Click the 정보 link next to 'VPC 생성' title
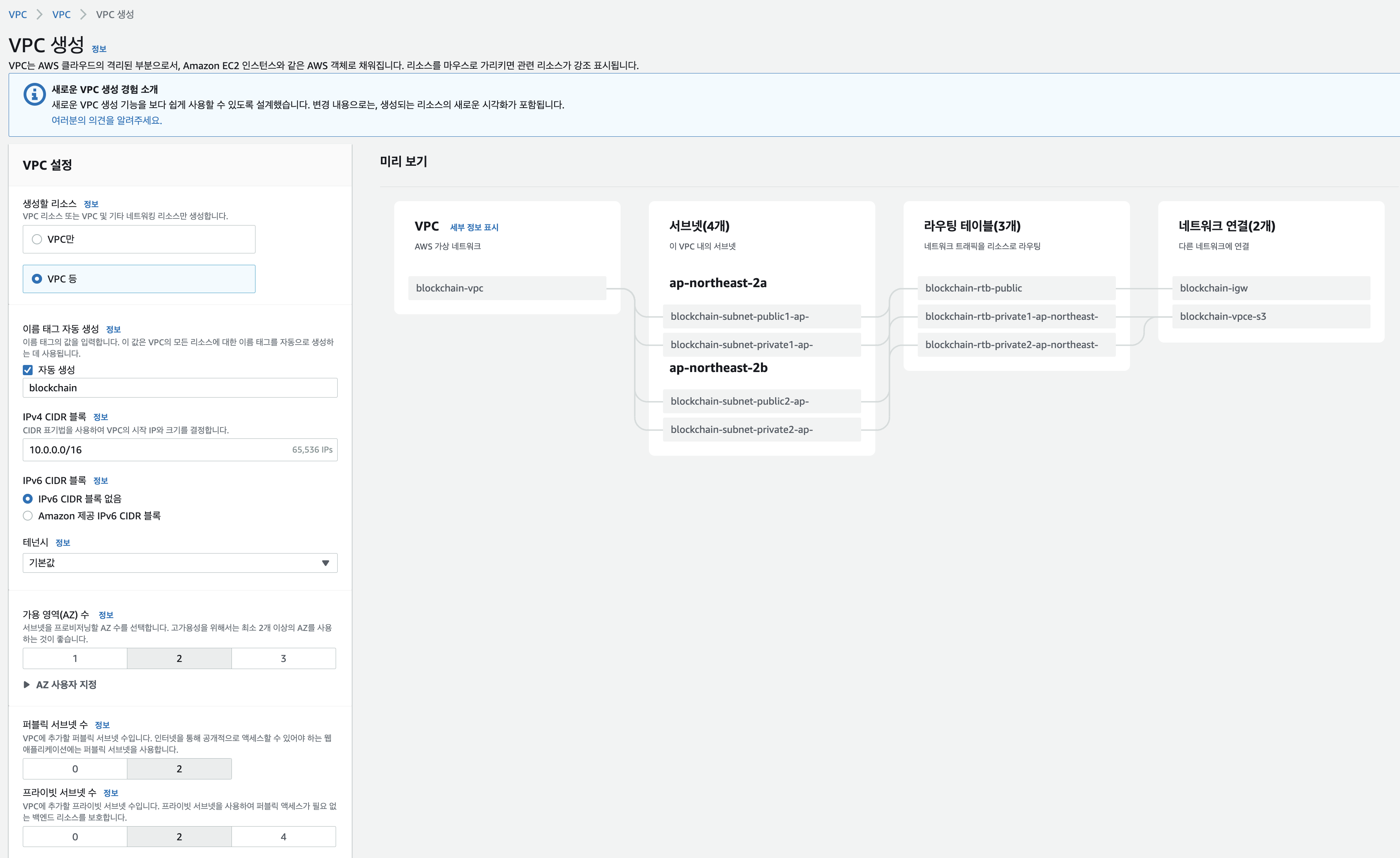The width and height of the screenshot is (1400, 858). pyautogui.click(x=99, y=49)
